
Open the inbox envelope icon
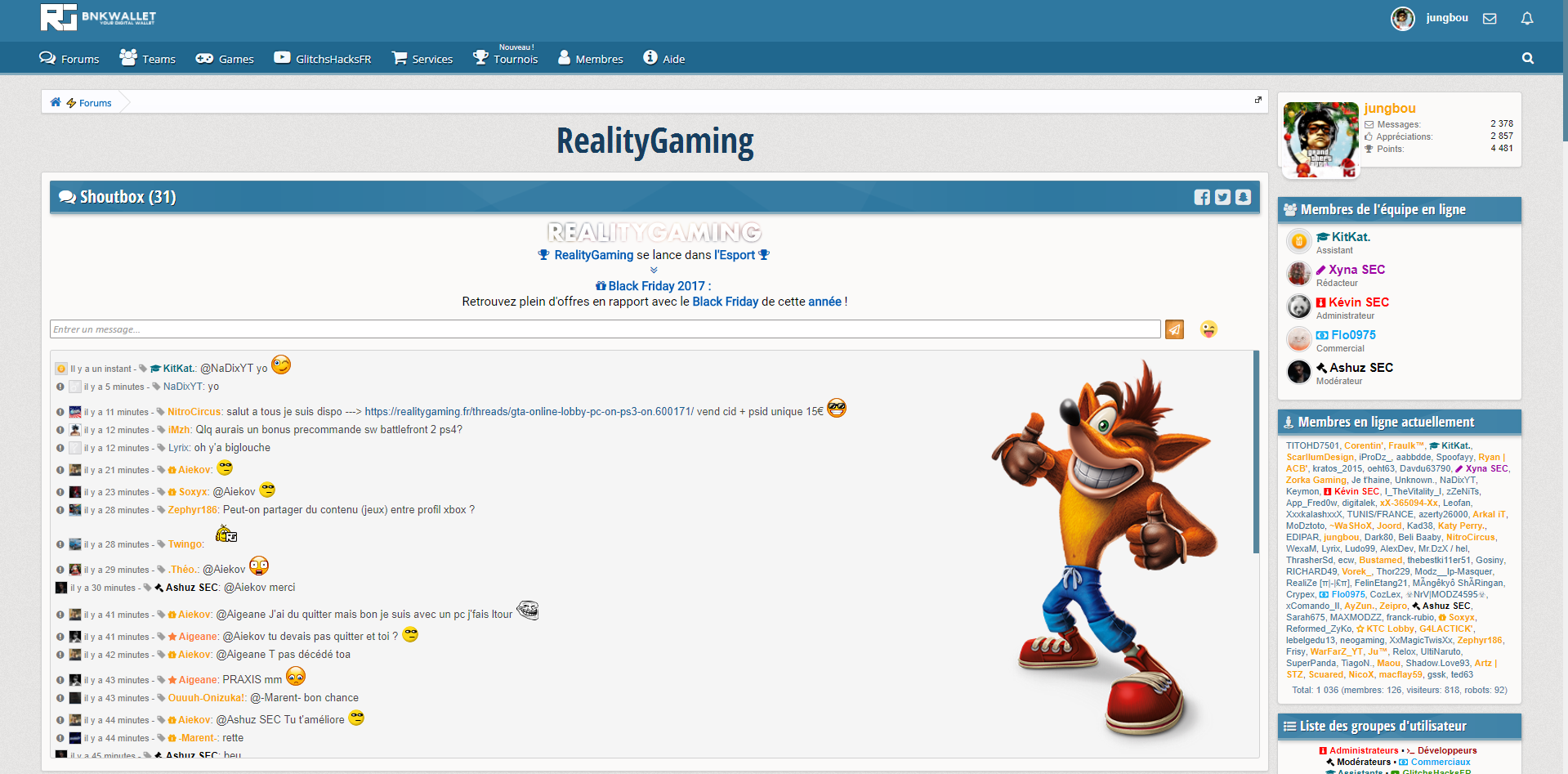click(x=1490, y=18)
